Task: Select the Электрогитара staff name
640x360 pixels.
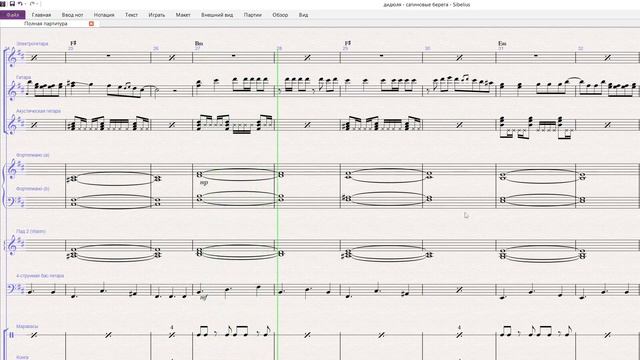Action: click(32, 44)
